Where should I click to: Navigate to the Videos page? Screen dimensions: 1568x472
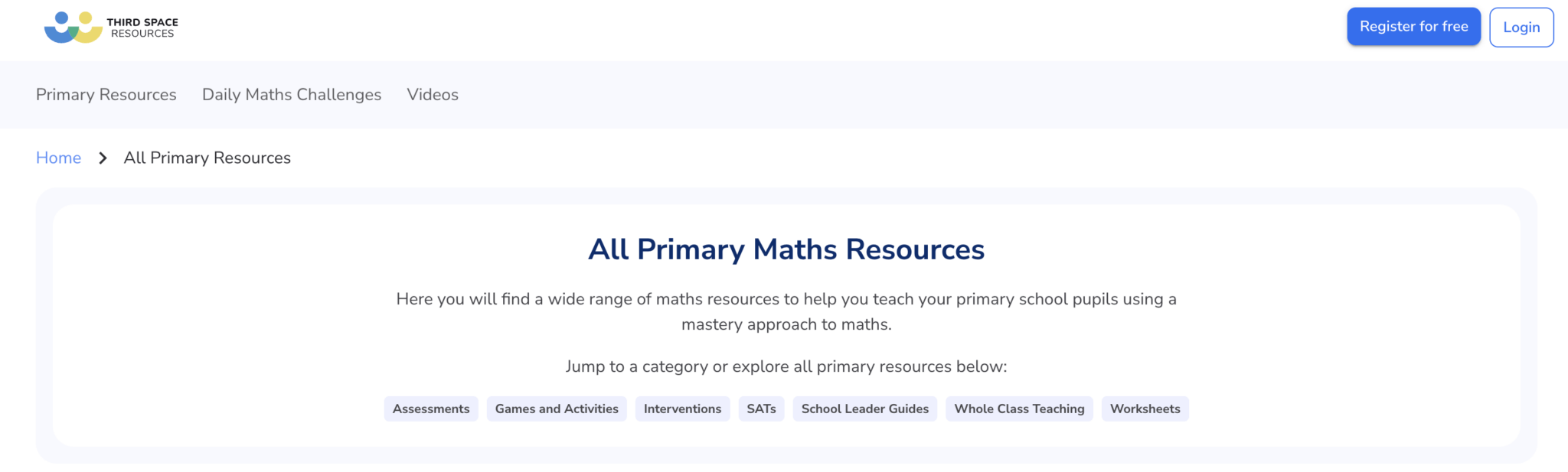click(433, 94)
